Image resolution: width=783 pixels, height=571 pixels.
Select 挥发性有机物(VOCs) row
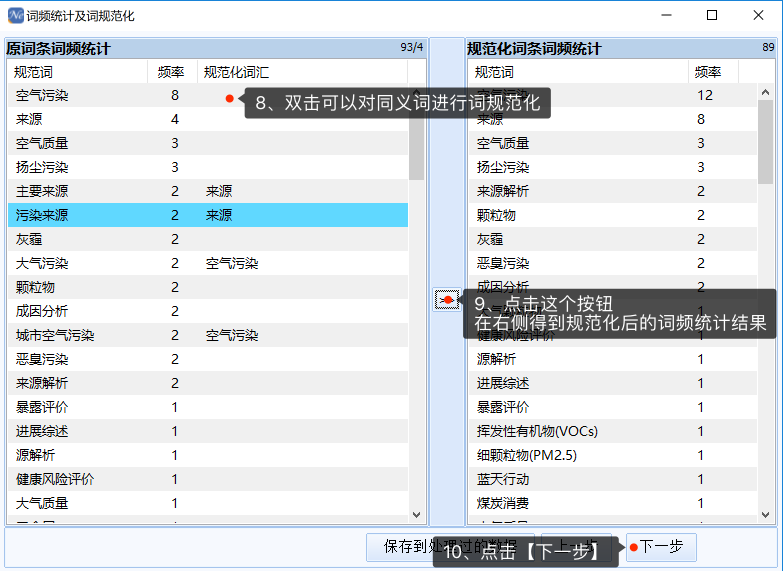click(x=613, y=431)
